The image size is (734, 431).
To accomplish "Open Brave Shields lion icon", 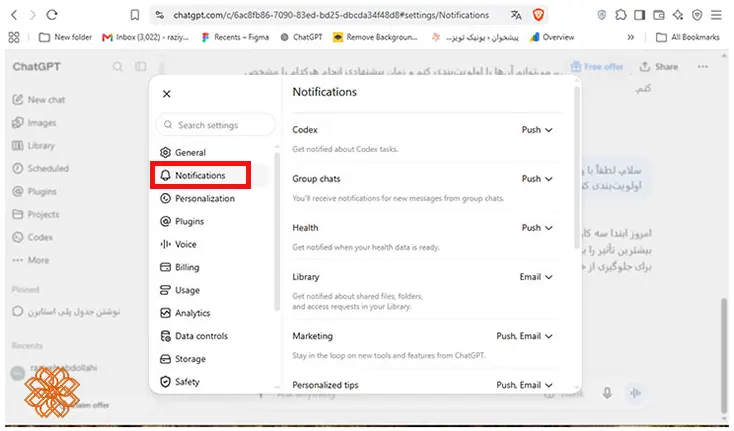I will pos(538,15).
